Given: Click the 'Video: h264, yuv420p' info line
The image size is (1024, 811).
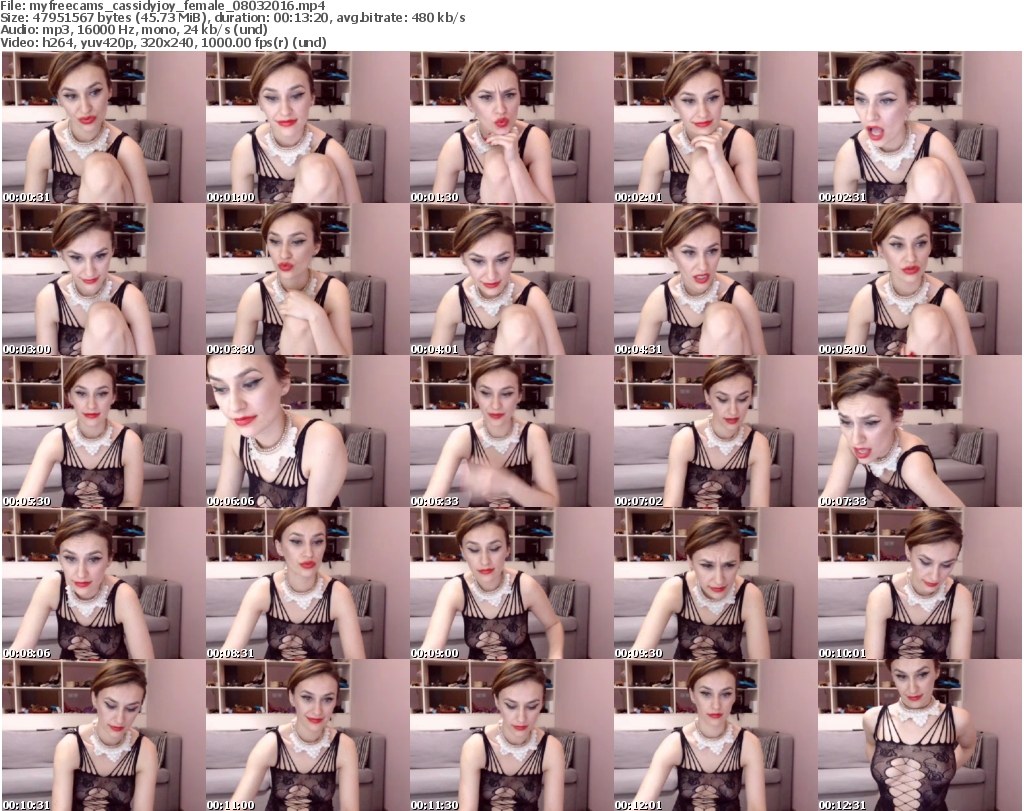Looking at the screenshot, I should [x=163, y=42].
